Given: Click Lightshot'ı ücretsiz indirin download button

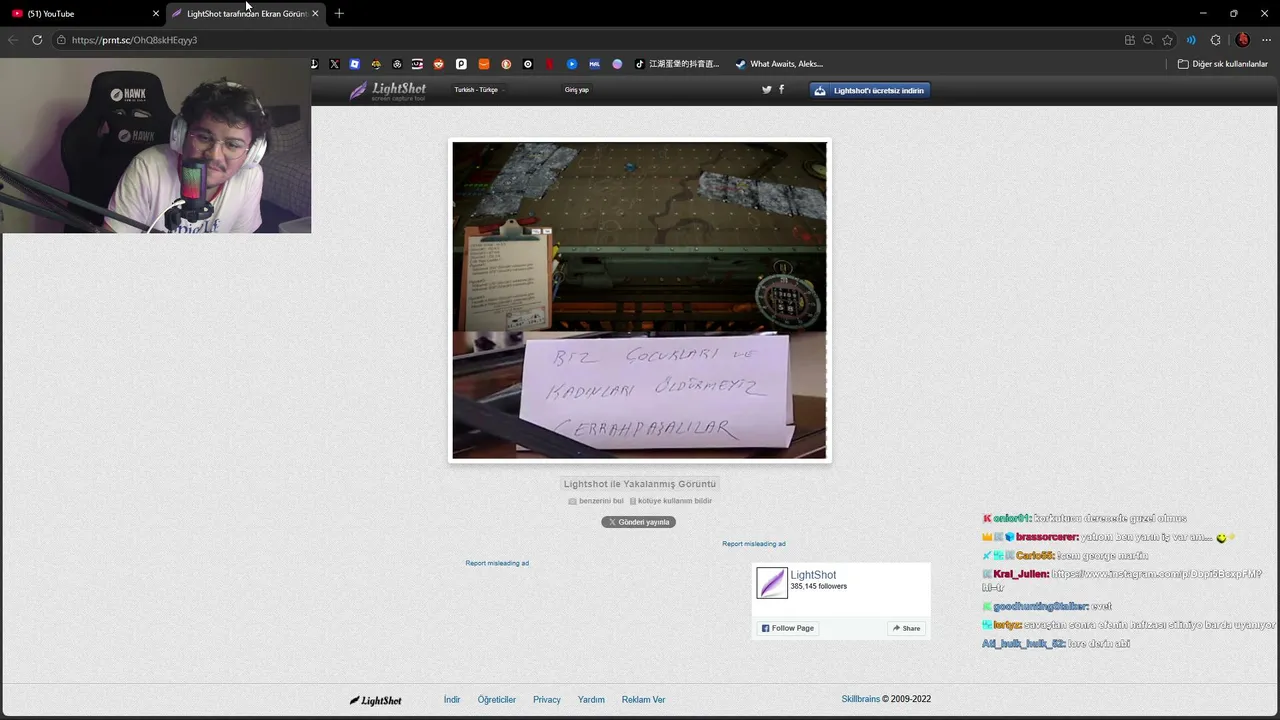Looking at the screenshot, I should pyautogui.click(x=870, y=90).
